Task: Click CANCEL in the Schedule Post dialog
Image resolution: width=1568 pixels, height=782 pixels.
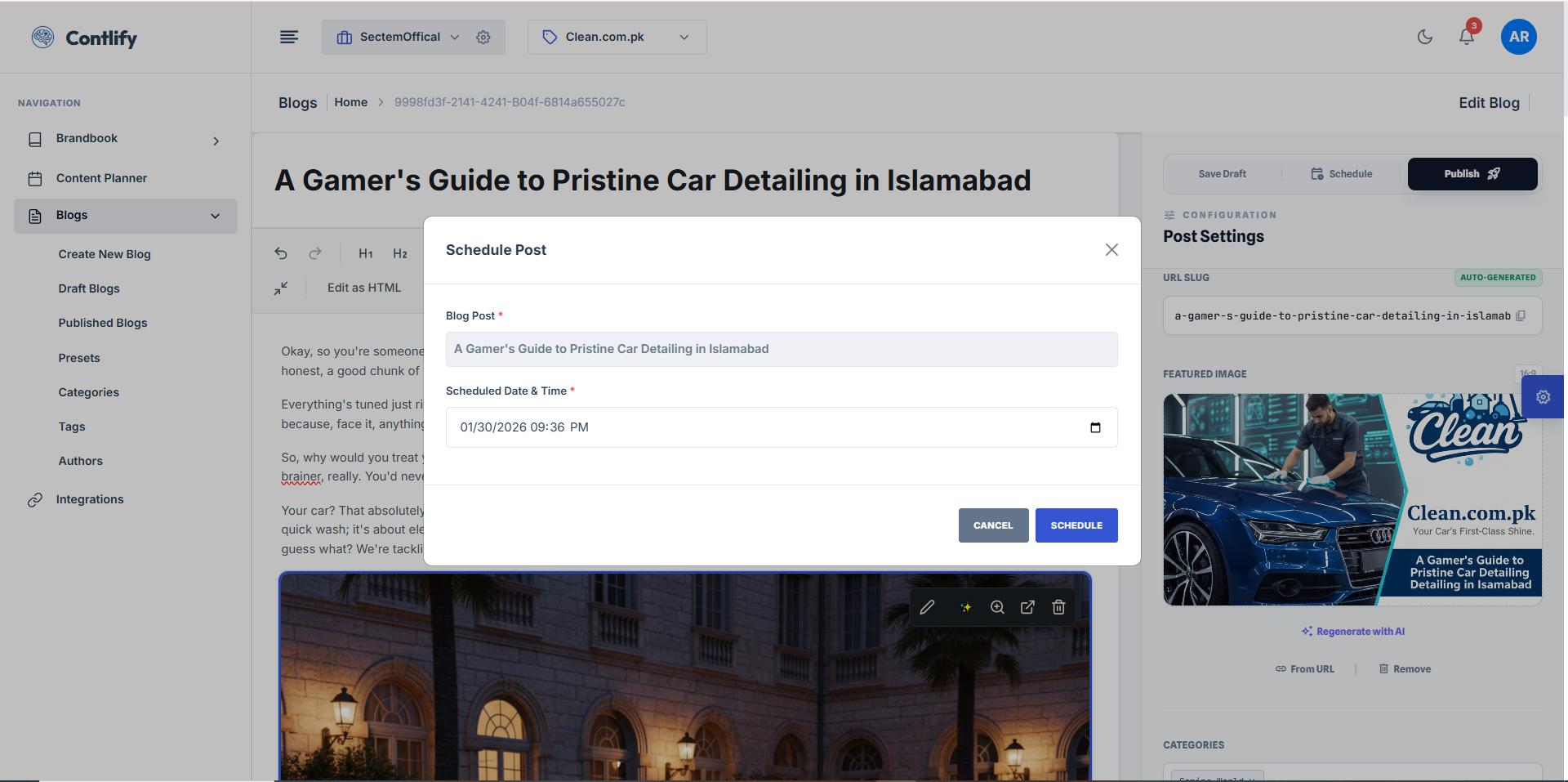Action: click(x=993, y=525)
